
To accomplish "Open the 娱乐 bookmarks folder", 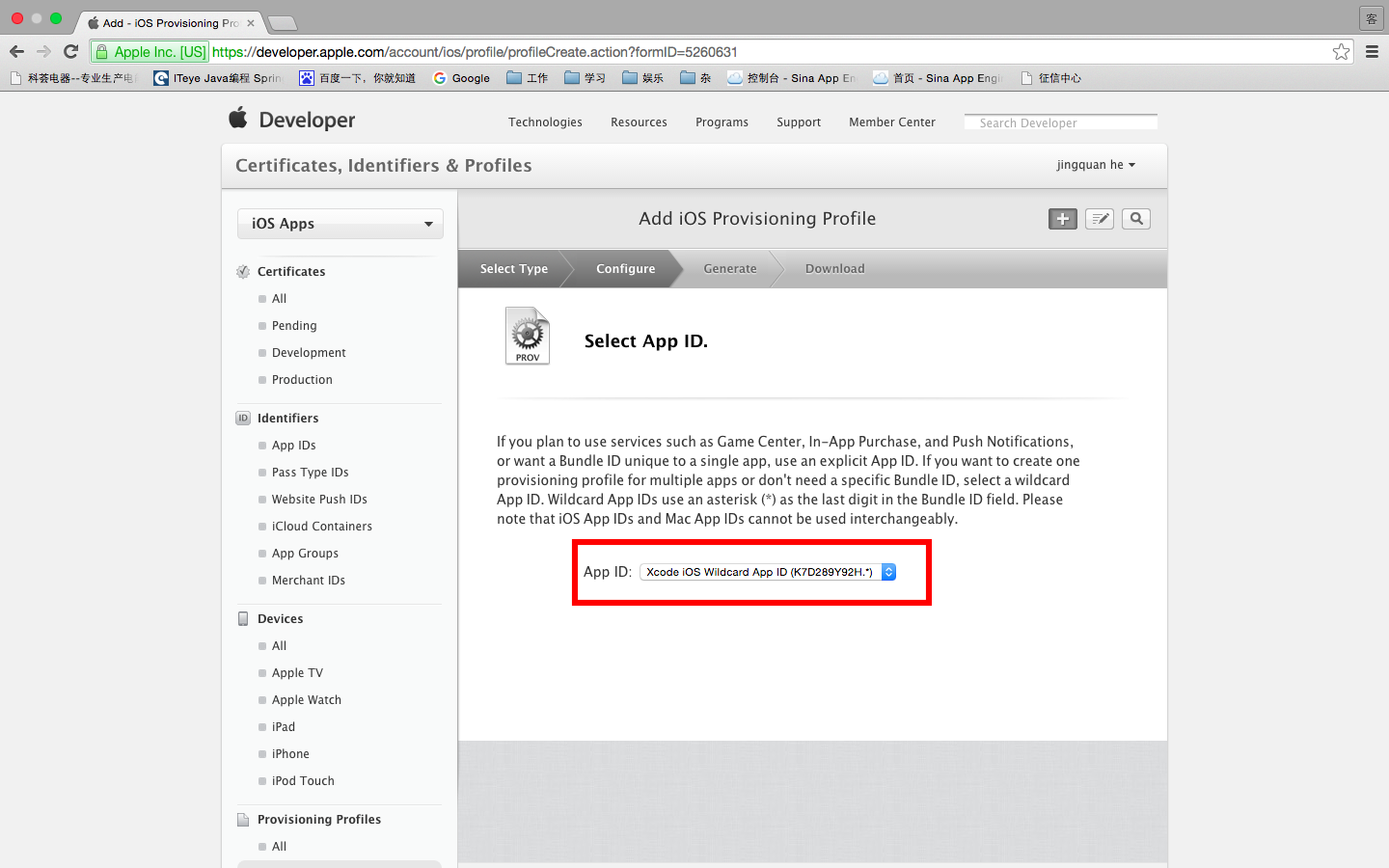I will (x=643, y=78).
